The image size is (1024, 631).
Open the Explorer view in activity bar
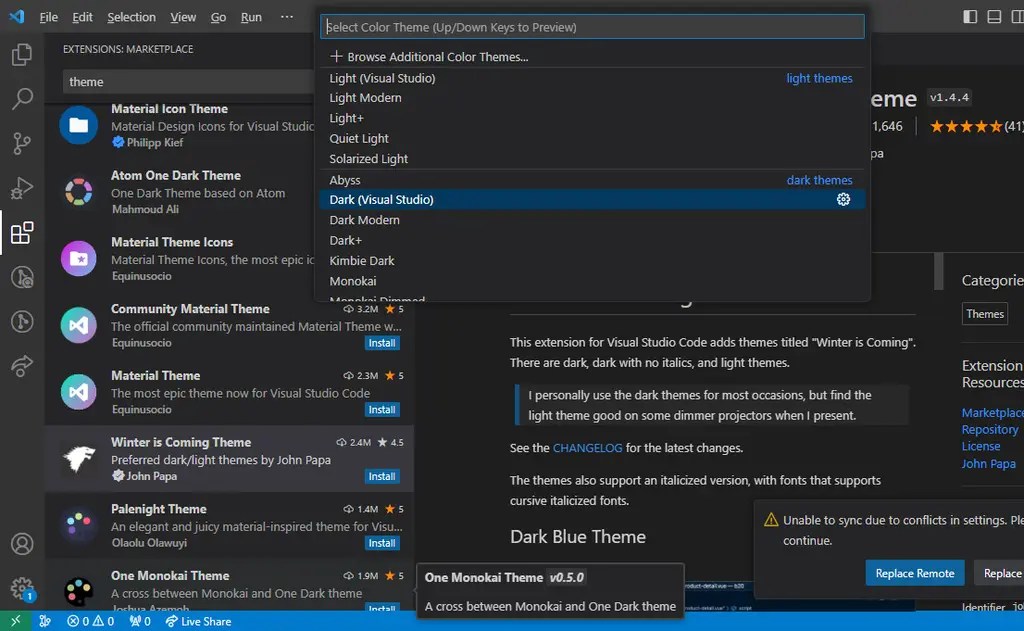click(22, 54)
